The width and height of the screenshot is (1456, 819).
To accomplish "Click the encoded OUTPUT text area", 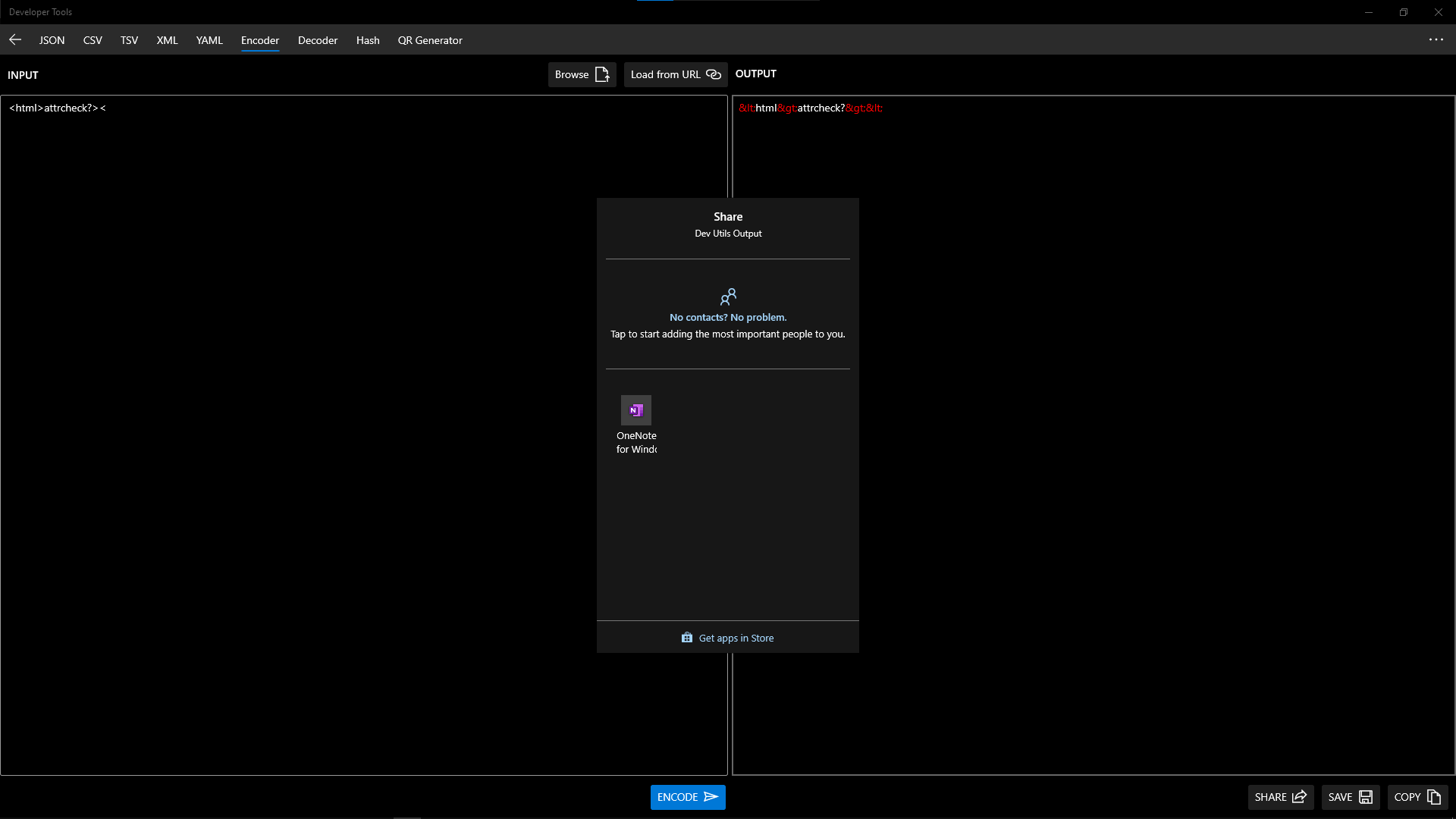I will [x=1137, y=455].
